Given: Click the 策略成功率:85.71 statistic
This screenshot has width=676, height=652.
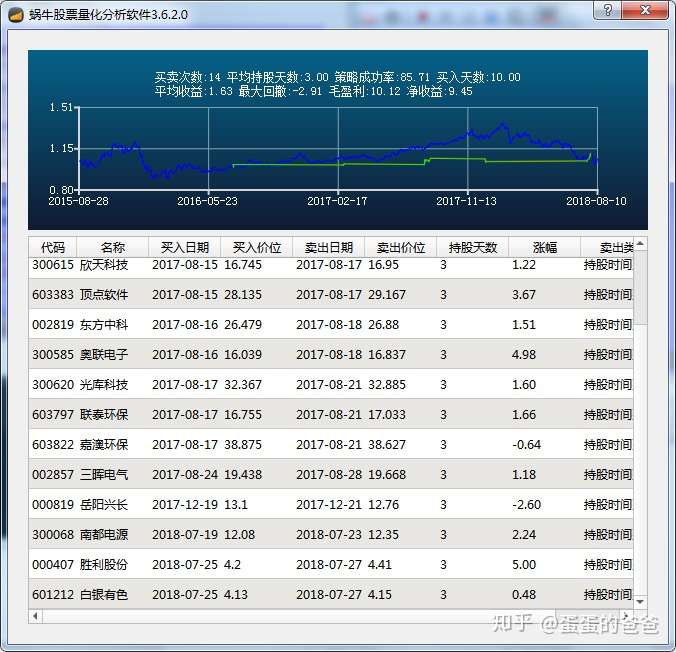Looking at the screenshot, I should (x=382, y=77).
